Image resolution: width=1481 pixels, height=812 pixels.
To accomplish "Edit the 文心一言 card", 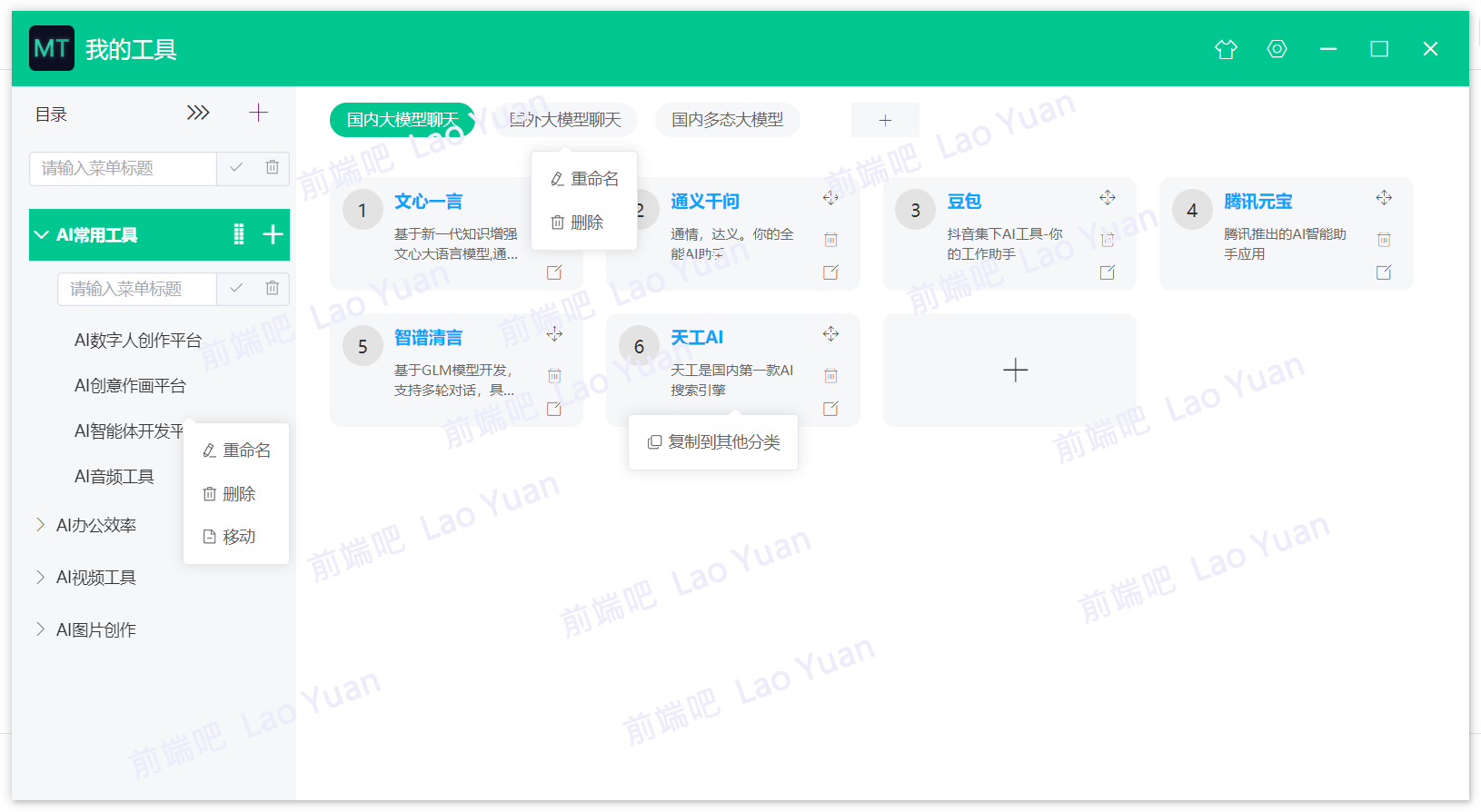I will click(554, 272).
